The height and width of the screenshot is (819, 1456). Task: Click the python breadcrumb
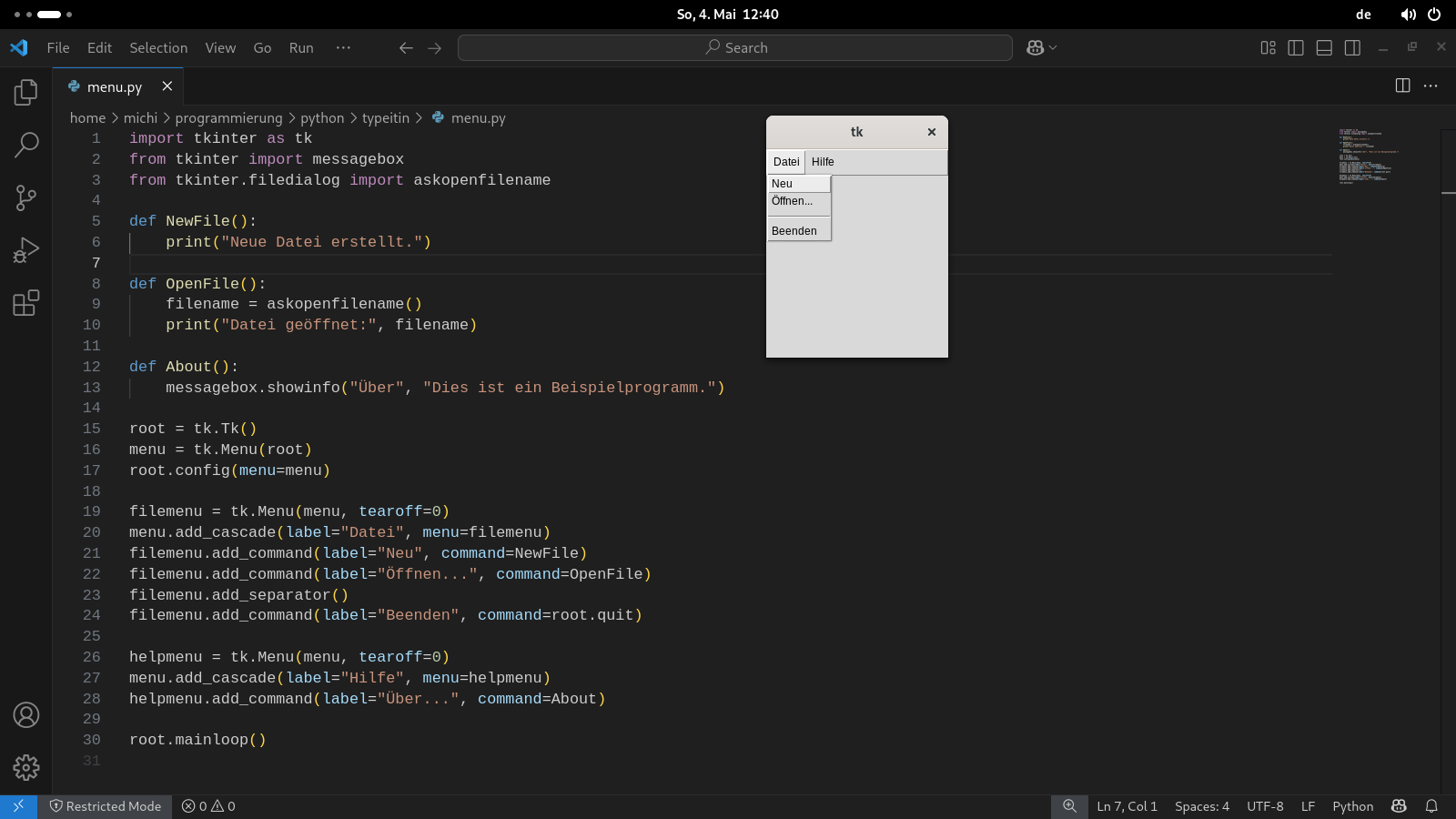coord(322,118)
